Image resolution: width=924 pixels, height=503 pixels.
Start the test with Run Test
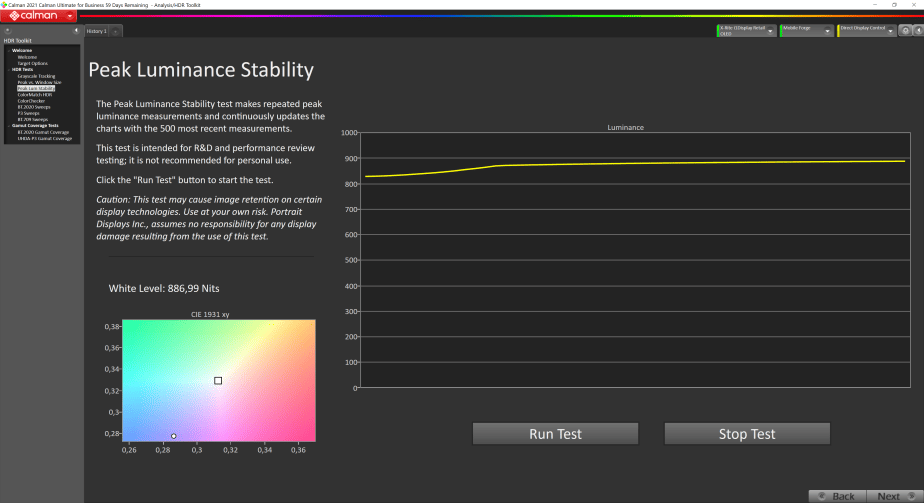coord(555,434)
